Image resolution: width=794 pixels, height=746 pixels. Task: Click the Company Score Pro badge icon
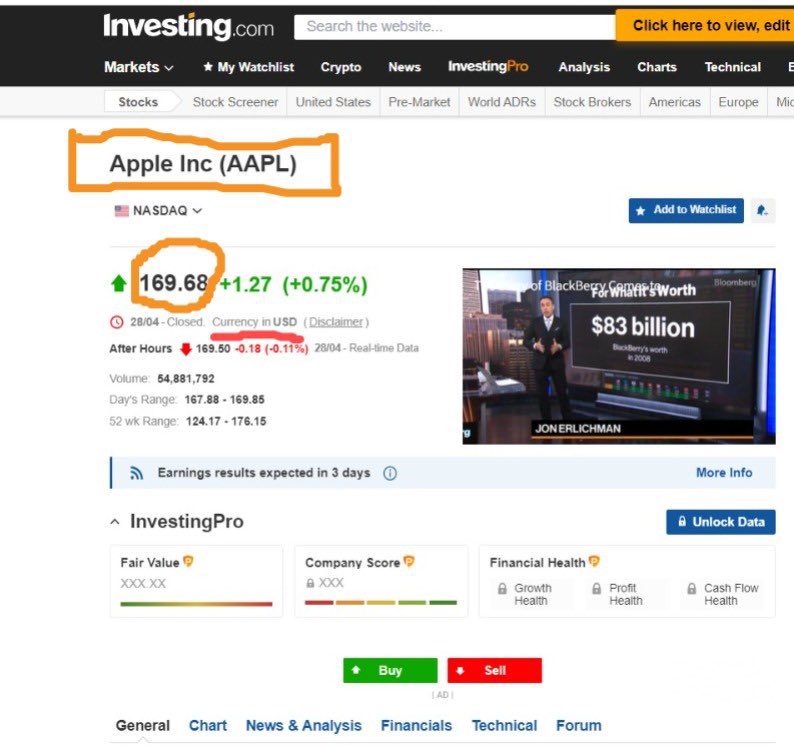(x=409, y=561)
